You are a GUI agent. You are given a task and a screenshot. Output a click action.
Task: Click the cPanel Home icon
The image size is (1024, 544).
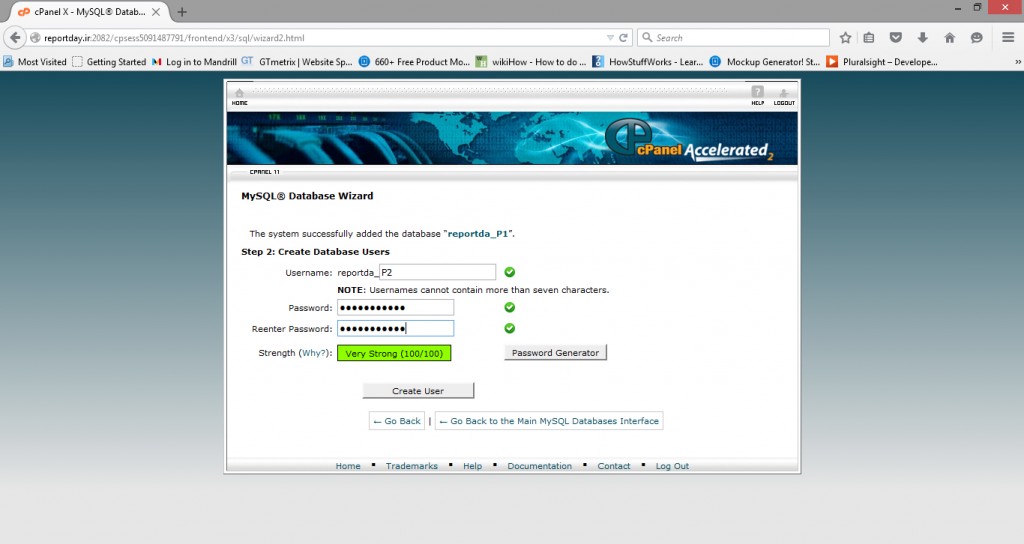point(239,95)
